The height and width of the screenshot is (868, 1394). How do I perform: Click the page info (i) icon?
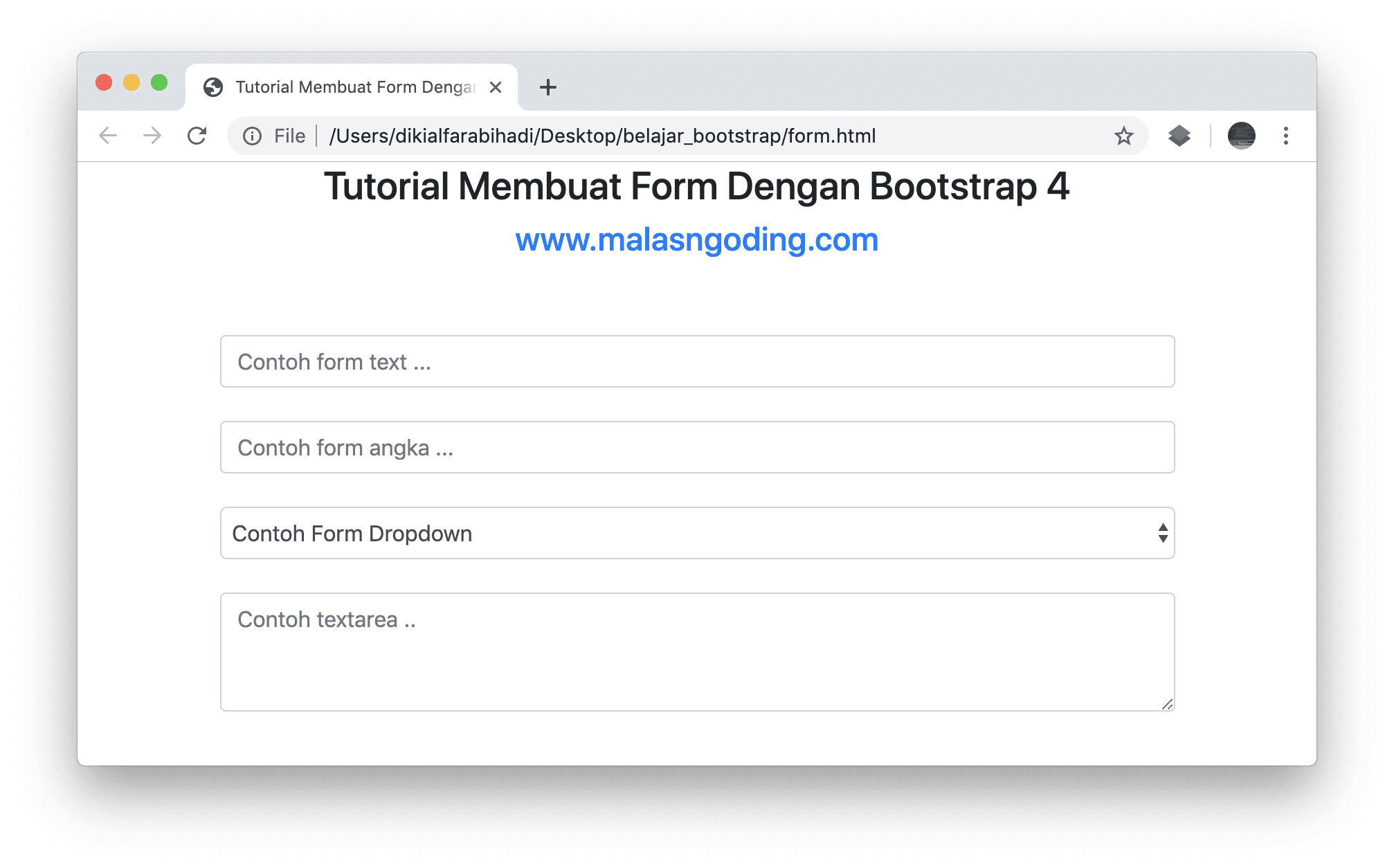[252, 136]
